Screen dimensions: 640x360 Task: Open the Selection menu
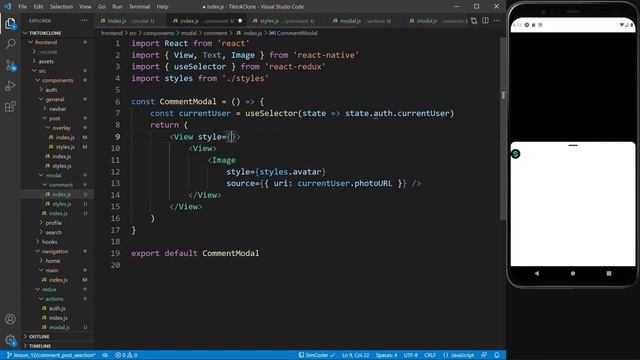click(x=61, y=7)
